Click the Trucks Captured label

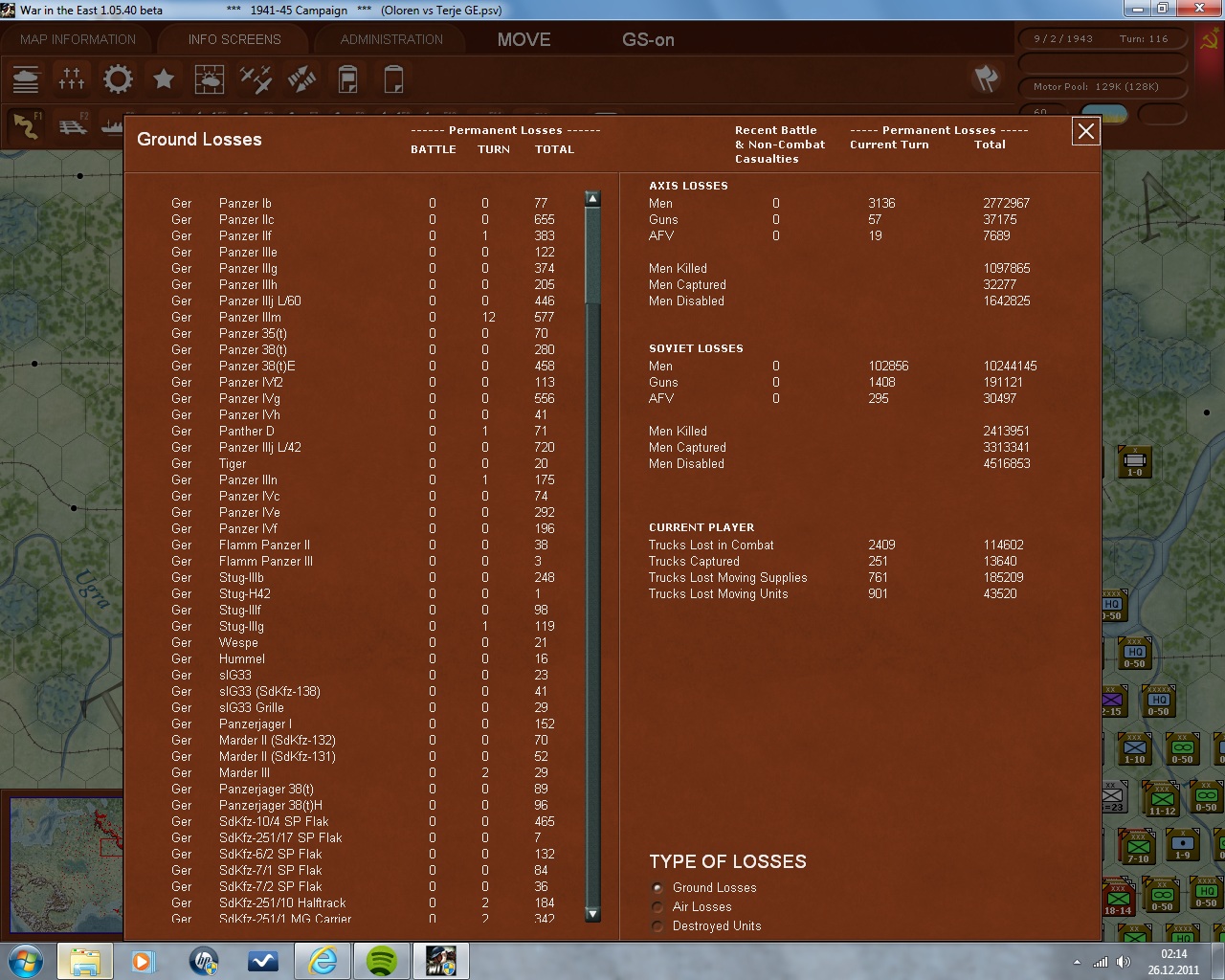[694, 561]
